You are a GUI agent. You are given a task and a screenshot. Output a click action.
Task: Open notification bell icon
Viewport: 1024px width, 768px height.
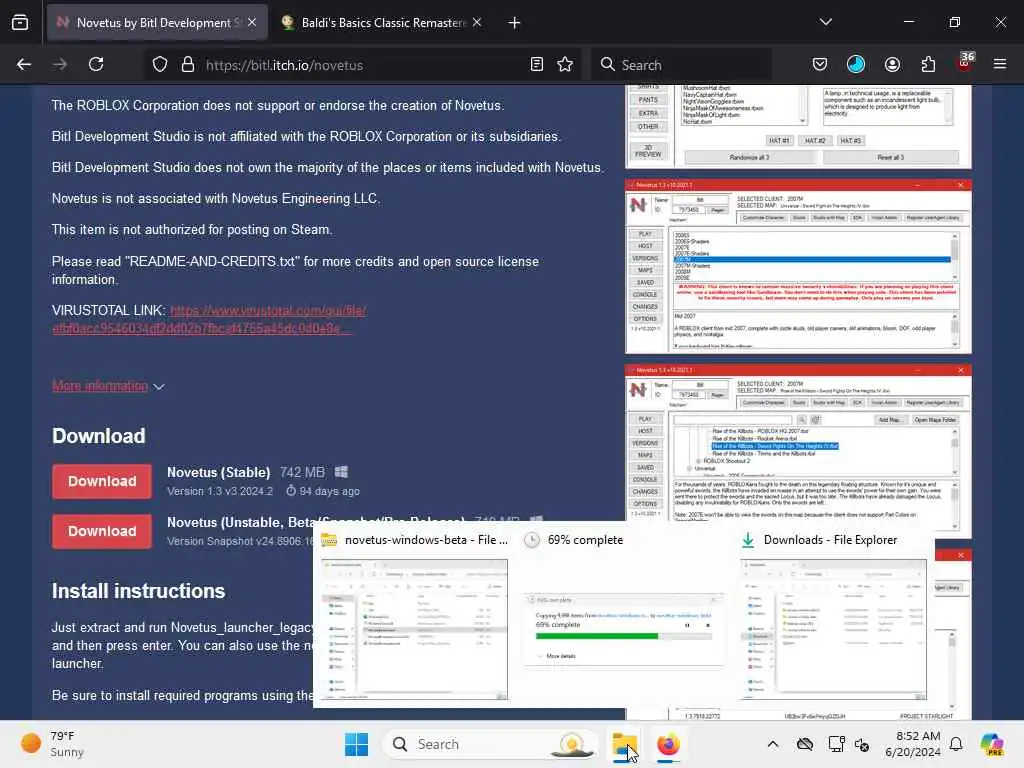[x=956, y=744]
